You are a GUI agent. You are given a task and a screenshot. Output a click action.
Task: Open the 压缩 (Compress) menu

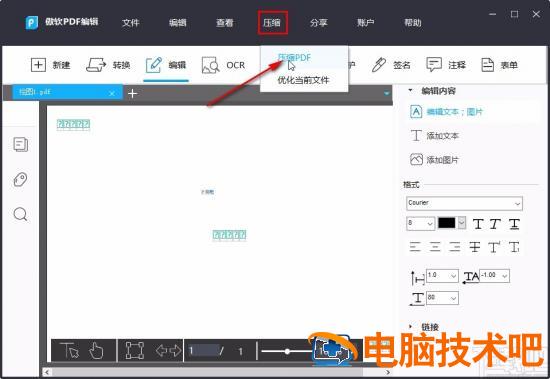coord(272,23)
